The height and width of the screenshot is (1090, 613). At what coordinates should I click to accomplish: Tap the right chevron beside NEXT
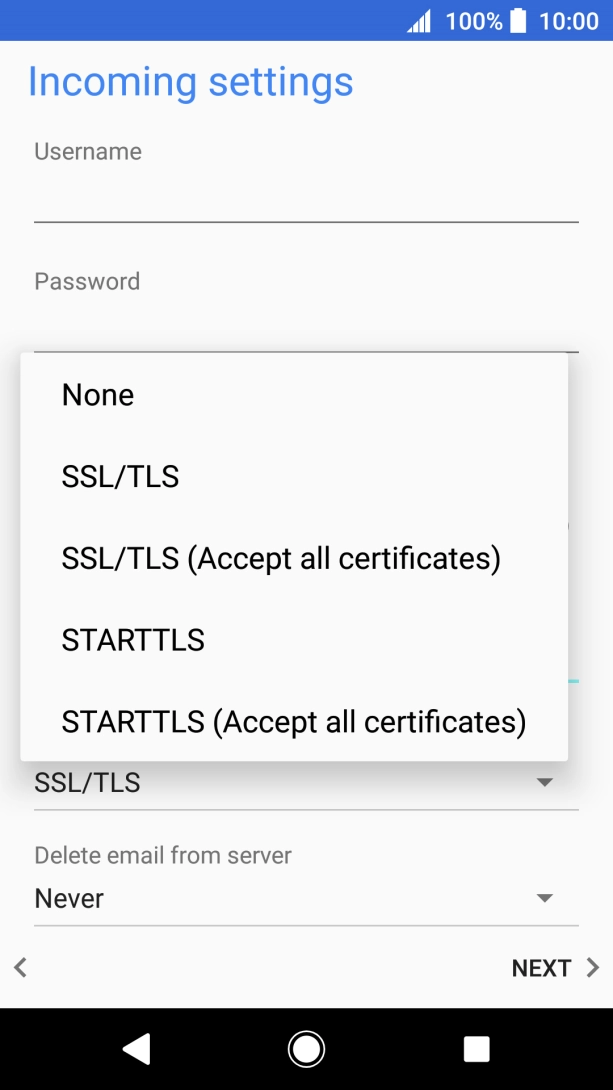[x=592, y=967]
